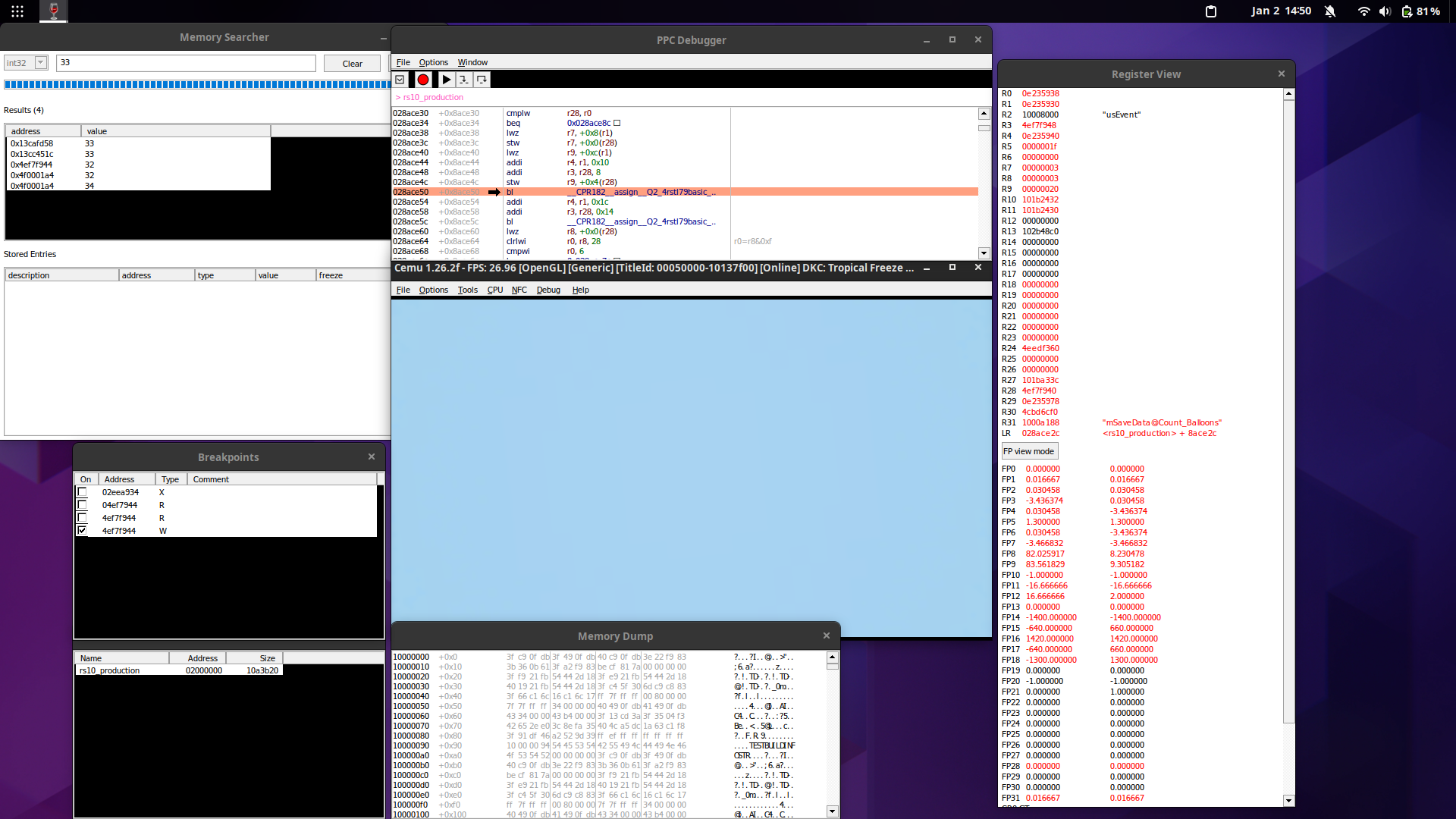The image size is (1456, 819).
Task: Click the FP view mode button
Action: (x=1028, y=450)
